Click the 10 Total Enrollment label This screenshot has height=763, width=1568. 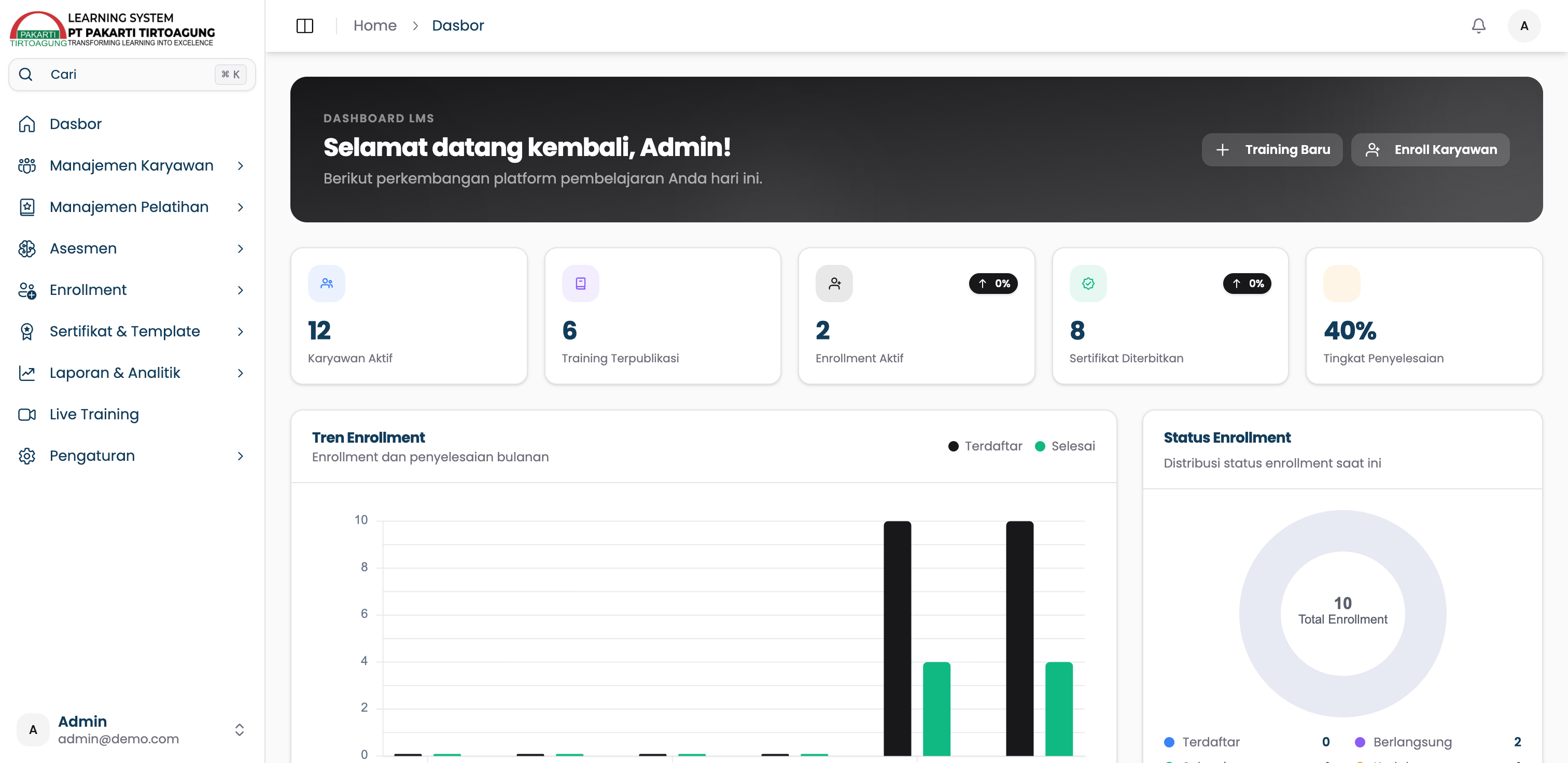1343,611
